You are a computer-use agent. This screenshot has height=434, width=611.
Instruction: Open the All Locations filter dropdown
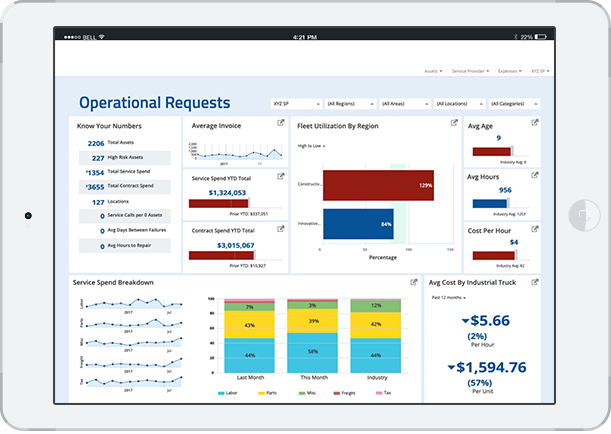(x=459, y=104)
